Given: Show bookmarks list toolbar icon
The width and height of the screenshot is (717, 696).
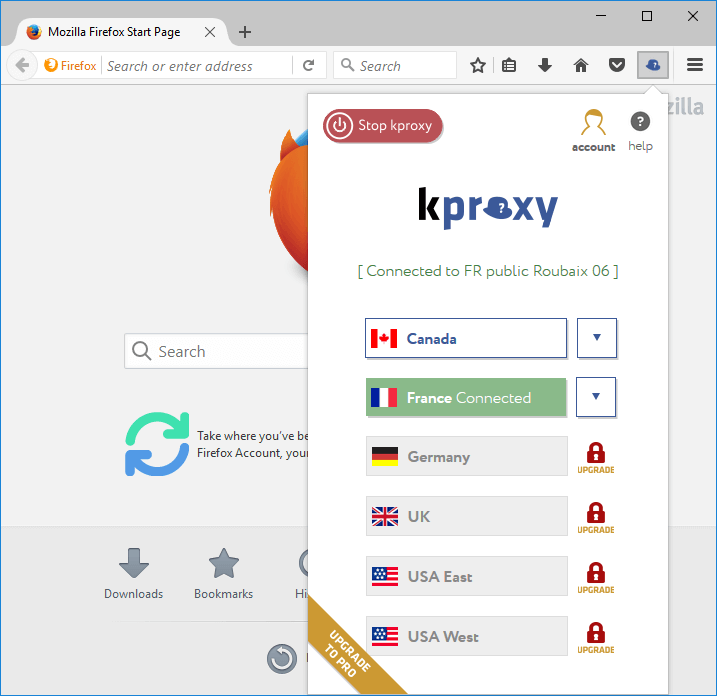Looking at the screenshot, I should point(508,65).
